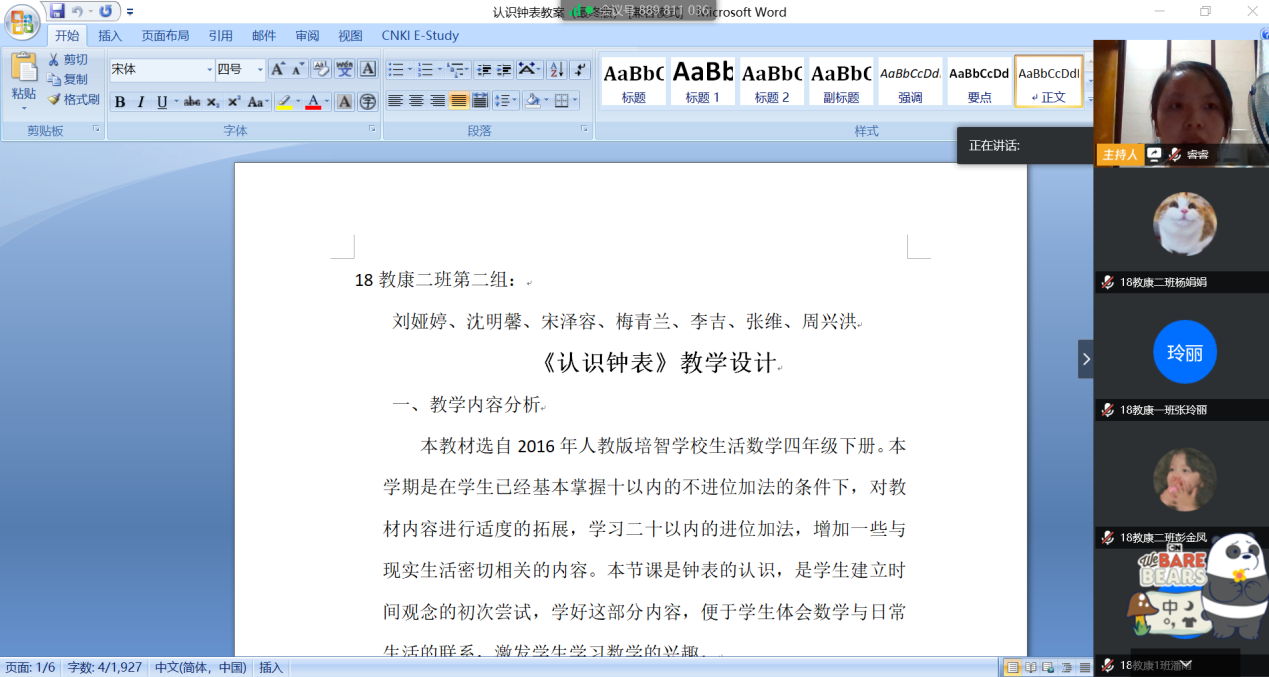Open the bullet list dropdown arrow
This screenshot has height=677, width=1269.
(x=410, y=68)
